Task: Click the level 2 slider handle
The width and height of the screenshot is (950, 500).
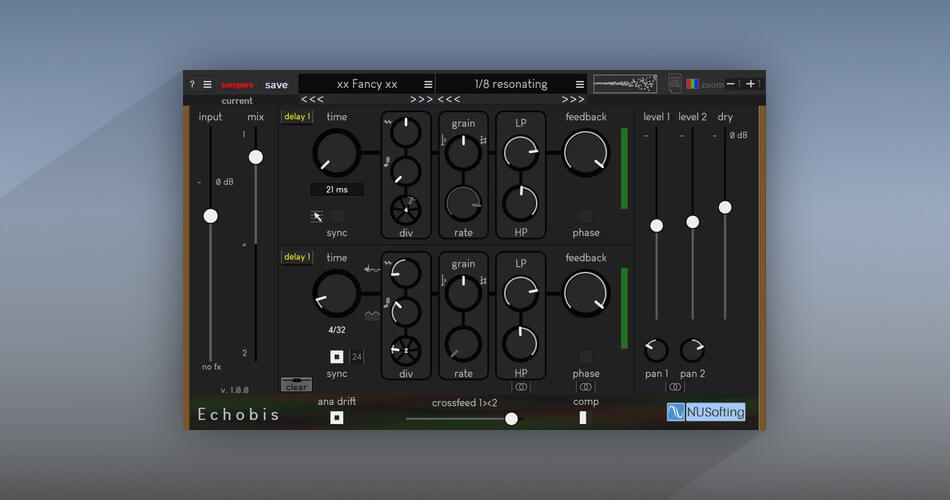Action: tap(693, 222)
